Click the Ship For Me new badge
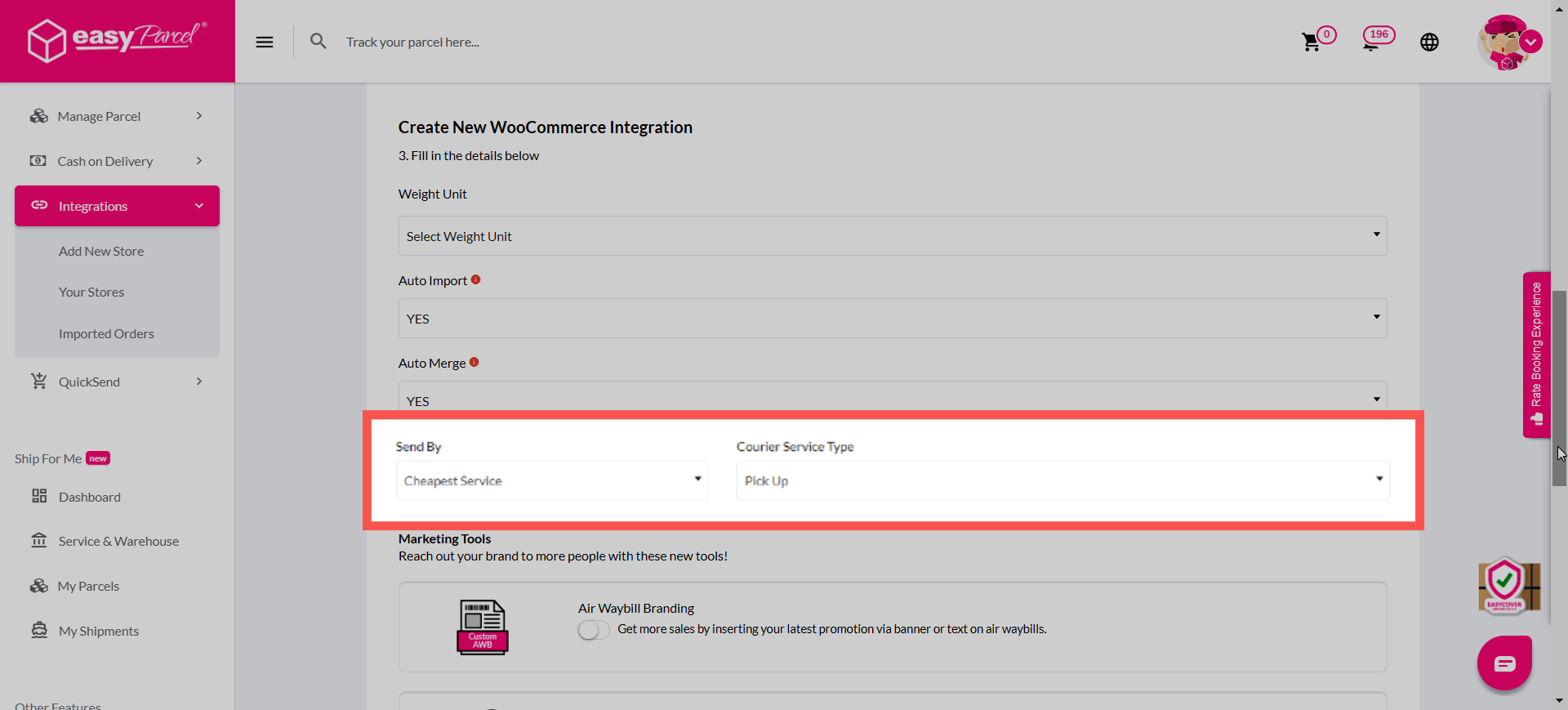The image size is (1568, 710). (x=98, y=458)
